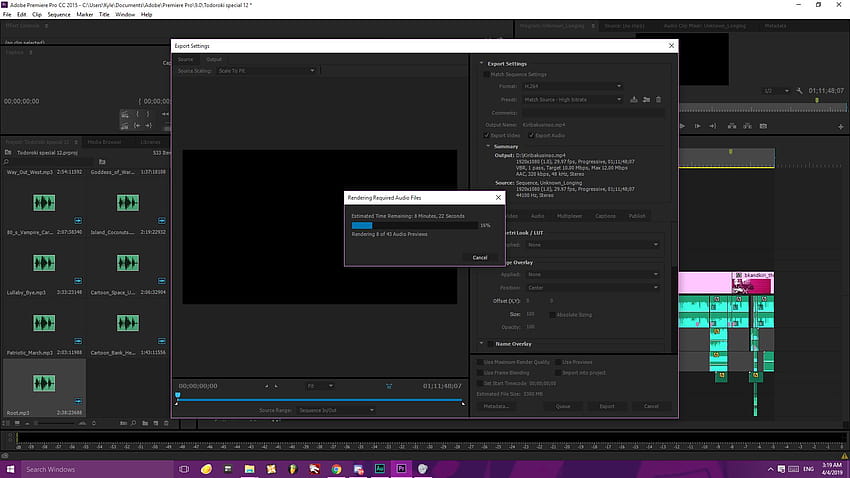850x478 pixels.
Task: Click Step Forward in Program monitor transport
Action: point(698,126)
